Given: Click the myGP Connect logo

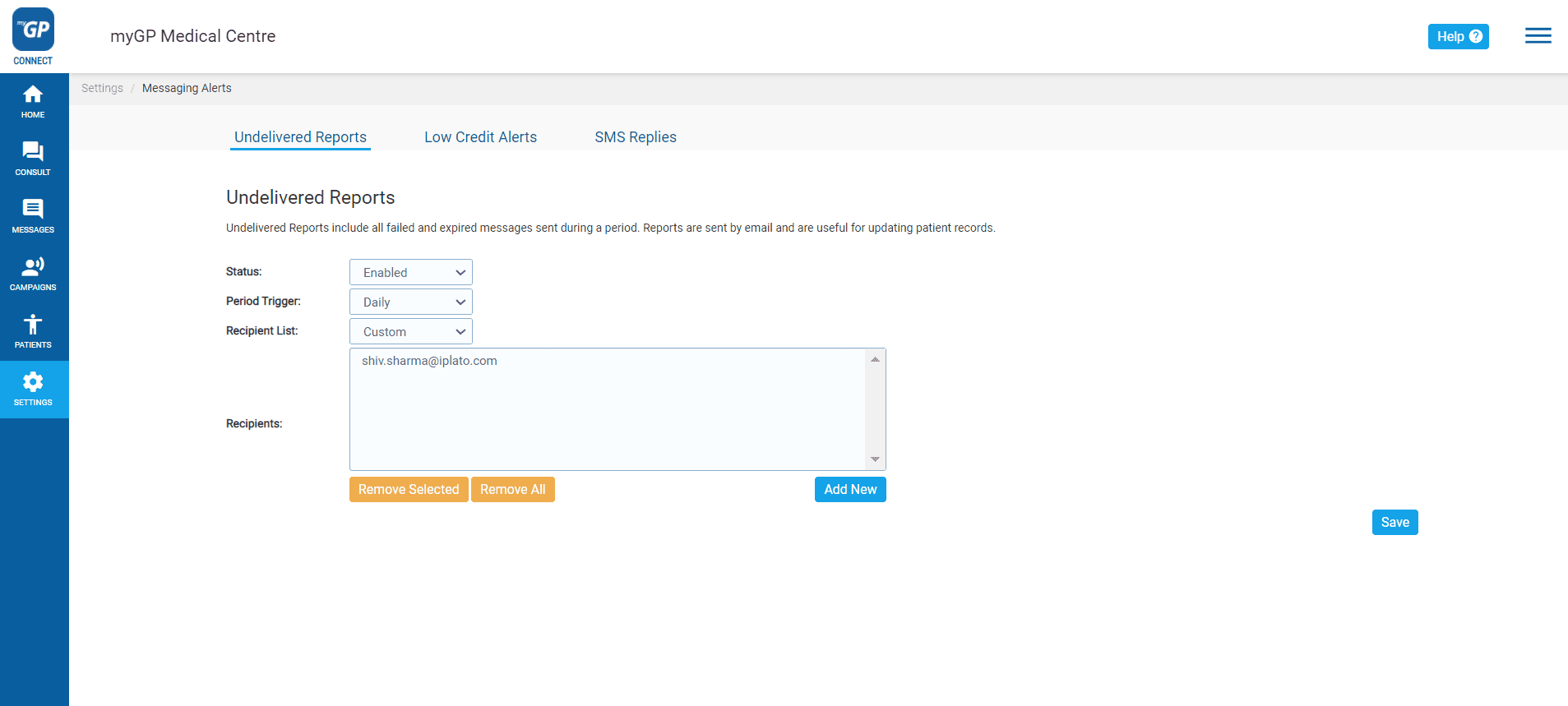Looking at the screenshot, I should [x=33, y=36].
